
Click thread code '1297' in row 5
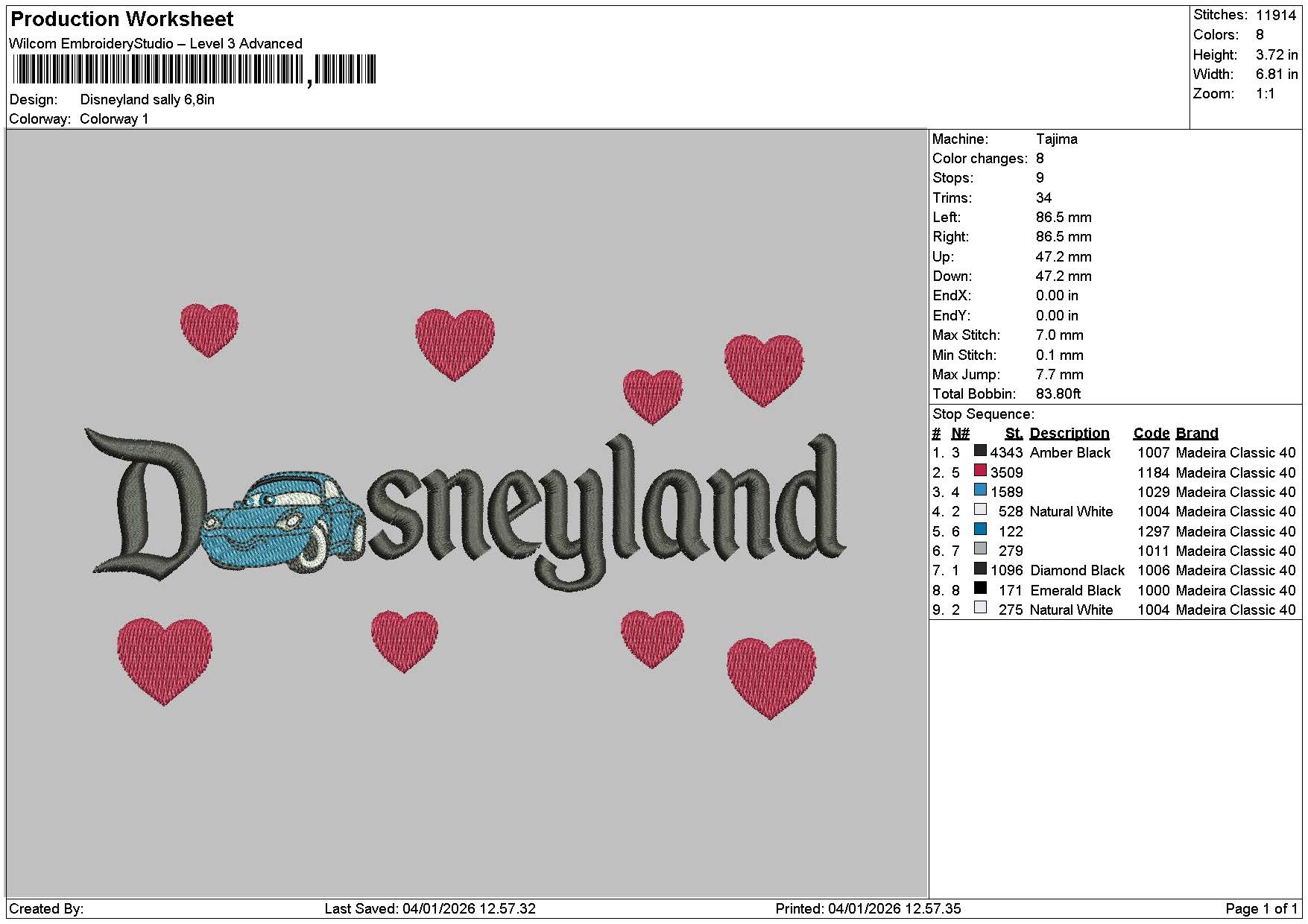pyautogui.click(x=1153, y=531)
